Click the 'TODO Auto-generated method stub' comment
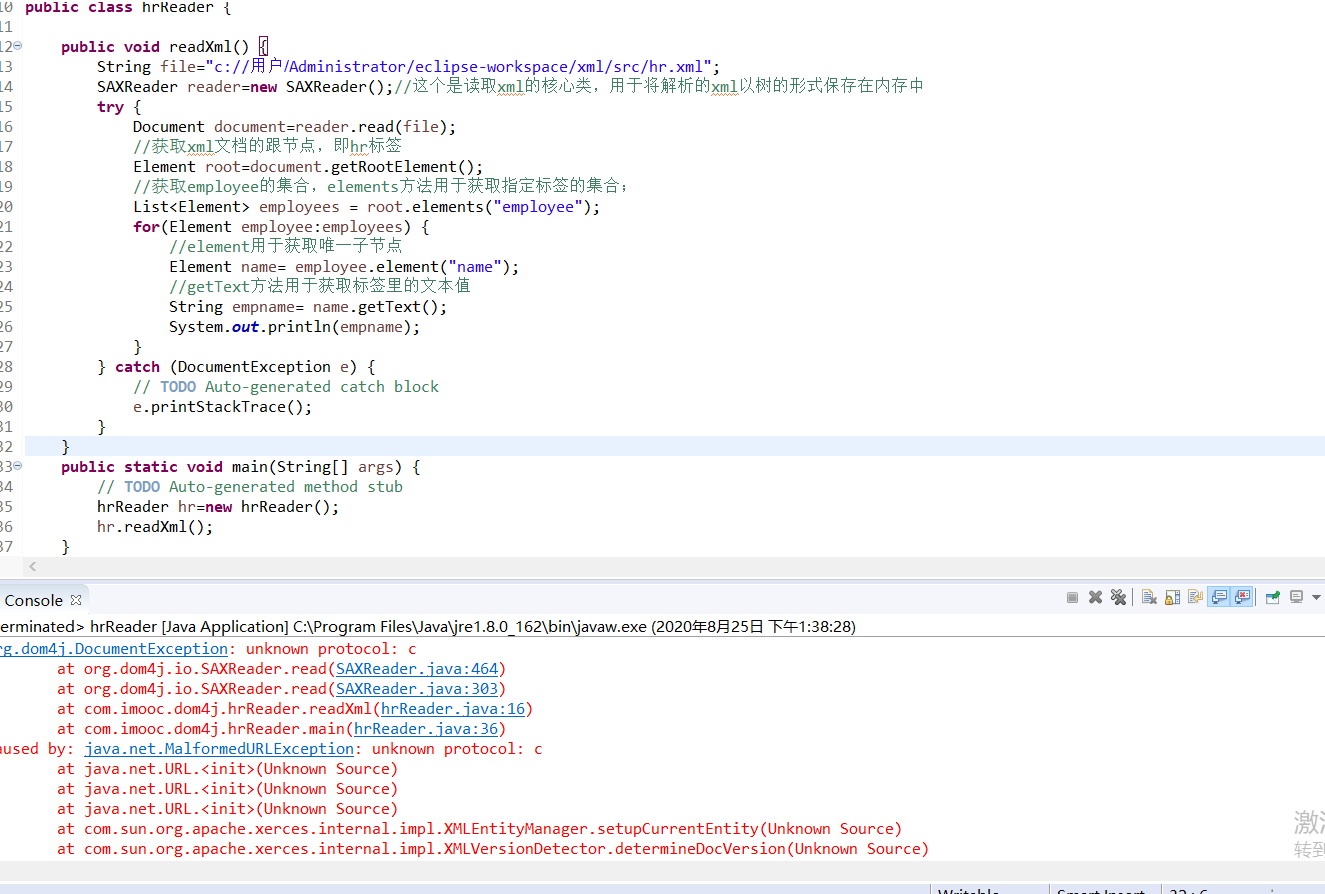Image resolution: width=1325 pixels, height=894 pixels. click(x=250, y=486)
